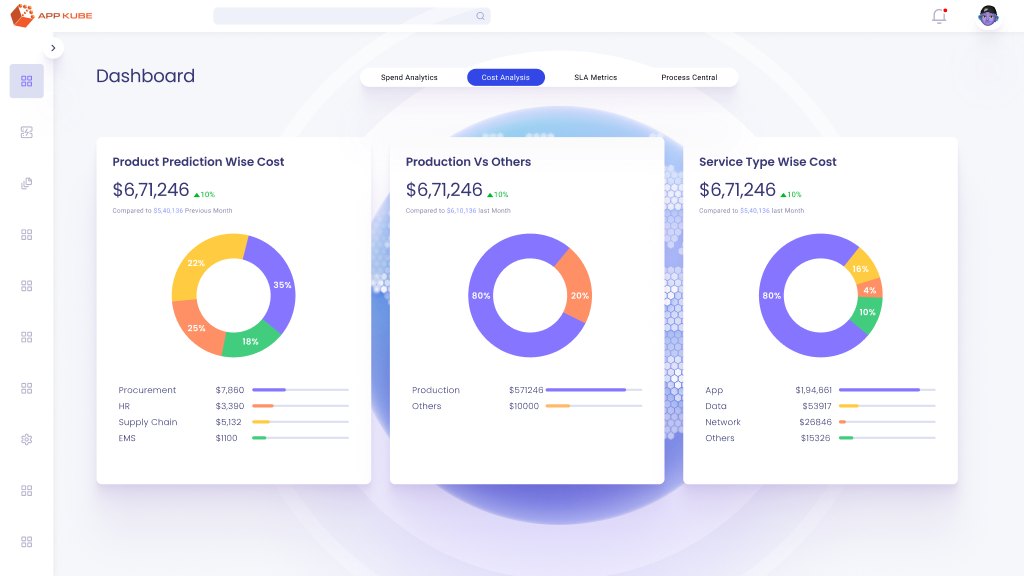
Task: Click the $10000 Others progress bar
Action: [594, 406]
